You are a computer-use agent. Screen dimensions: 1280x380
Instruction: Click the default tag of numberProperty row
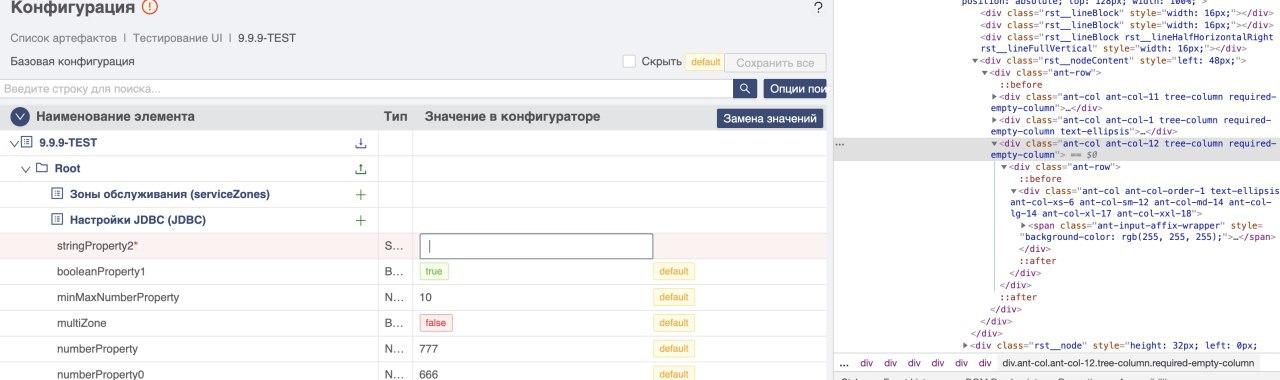click(674, 349)
